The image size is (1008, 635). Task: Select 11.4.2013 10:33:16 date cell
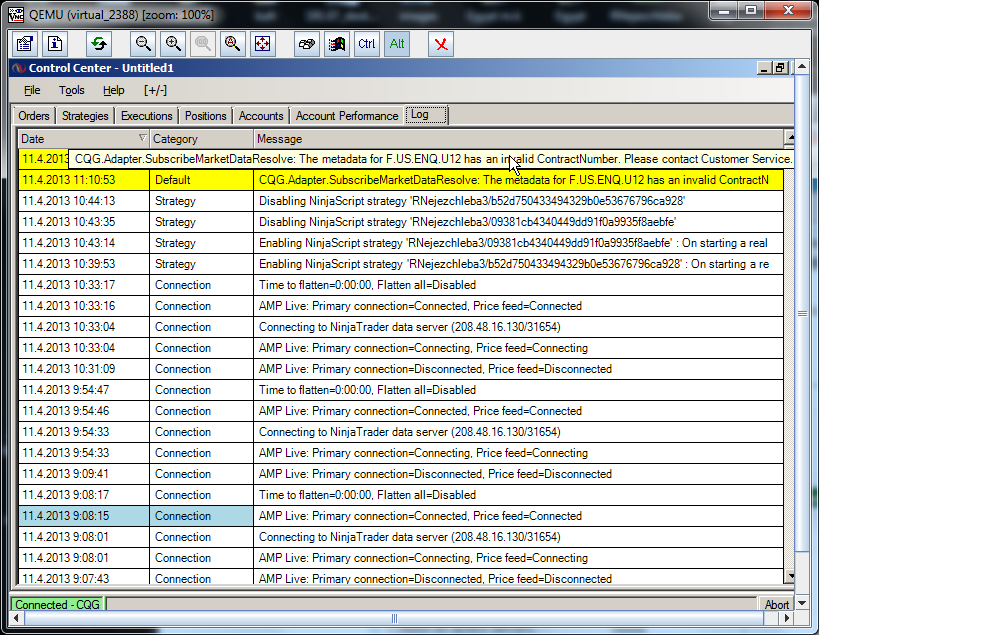84,306
